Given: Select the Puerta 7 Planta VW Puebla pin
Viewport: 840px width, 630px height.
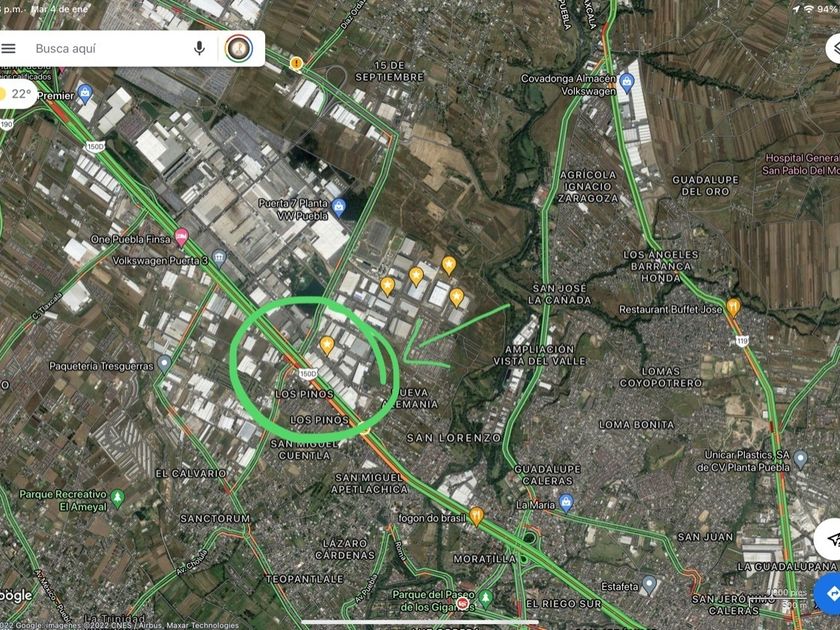Looking at the screenshot, I should (338, 207).
